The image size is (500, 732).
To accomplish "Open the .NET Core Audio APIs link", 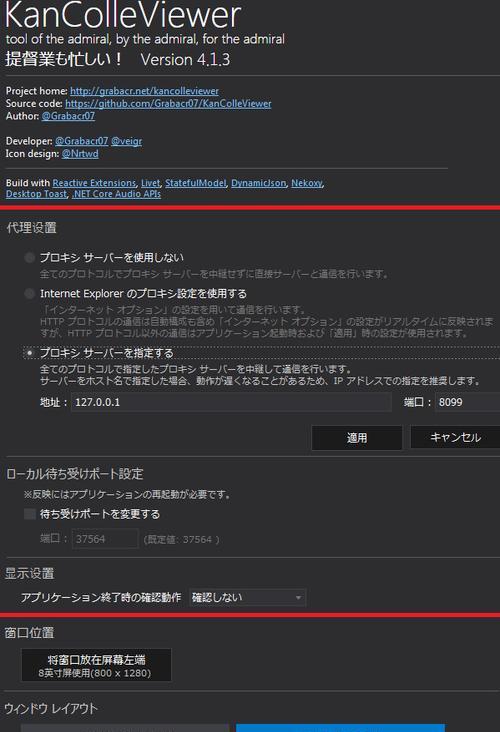I will (116, 194).
